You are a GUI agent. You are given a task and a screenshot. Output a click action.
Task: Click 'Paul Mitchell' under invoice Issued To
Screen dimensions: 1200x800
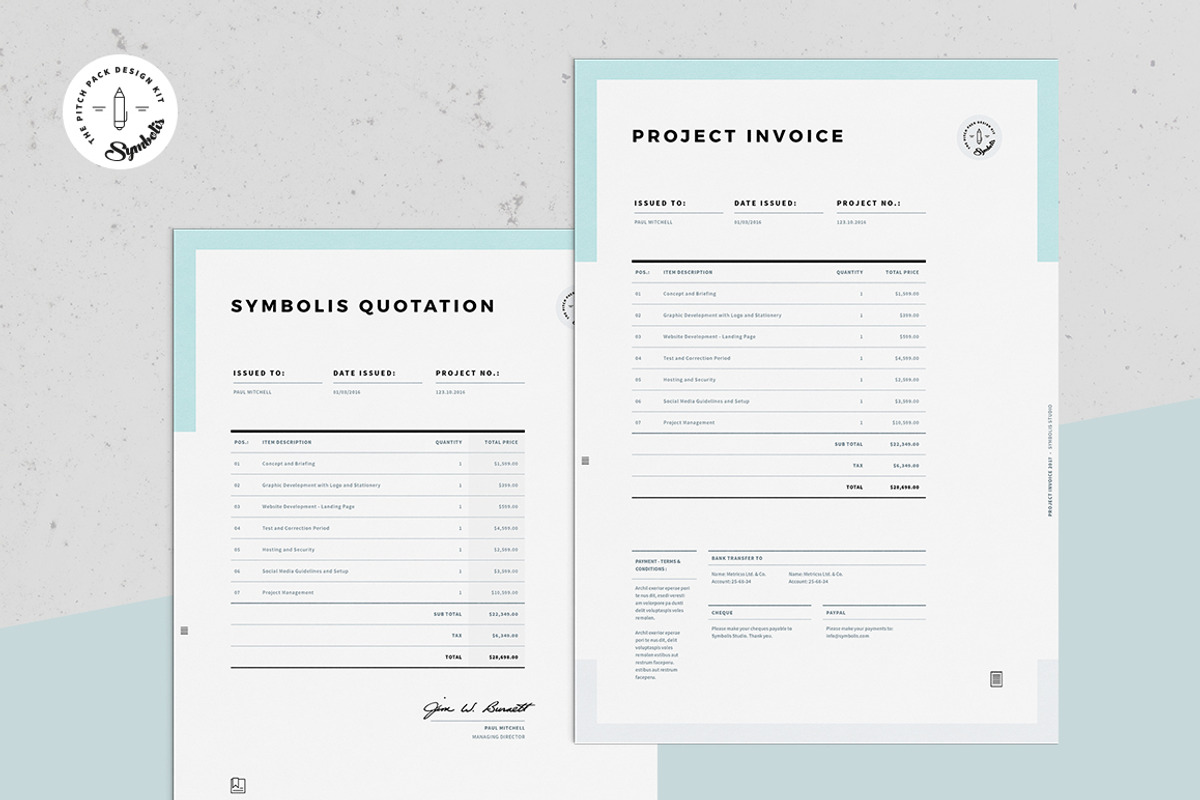653,222
